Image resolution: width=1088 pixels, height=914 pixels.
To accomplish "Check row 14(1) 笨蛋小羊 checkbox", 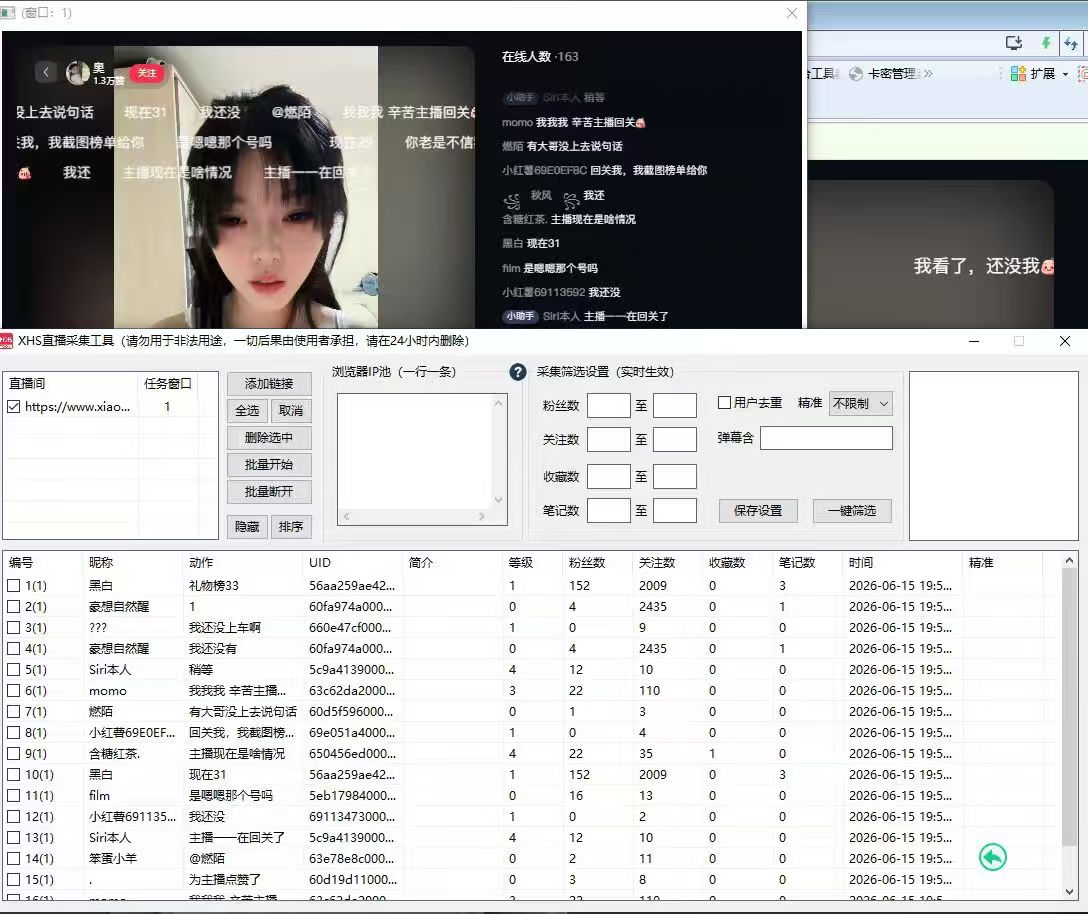I will 14,858.
